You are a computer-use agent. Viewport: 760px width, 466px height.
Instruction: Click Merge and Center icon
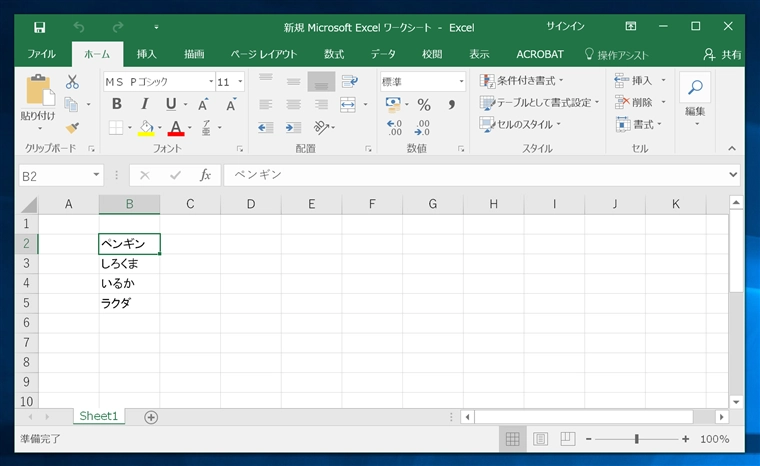(348, 104)
